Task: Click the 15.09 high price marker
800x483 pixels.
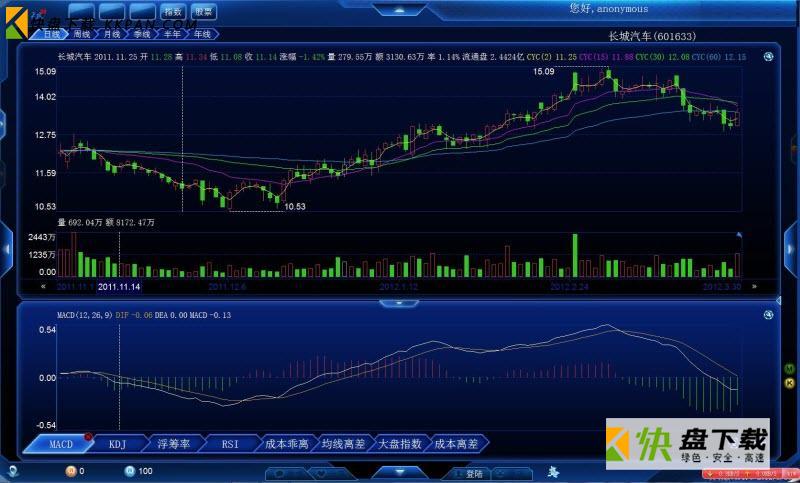Action: (x=543, y=71)
